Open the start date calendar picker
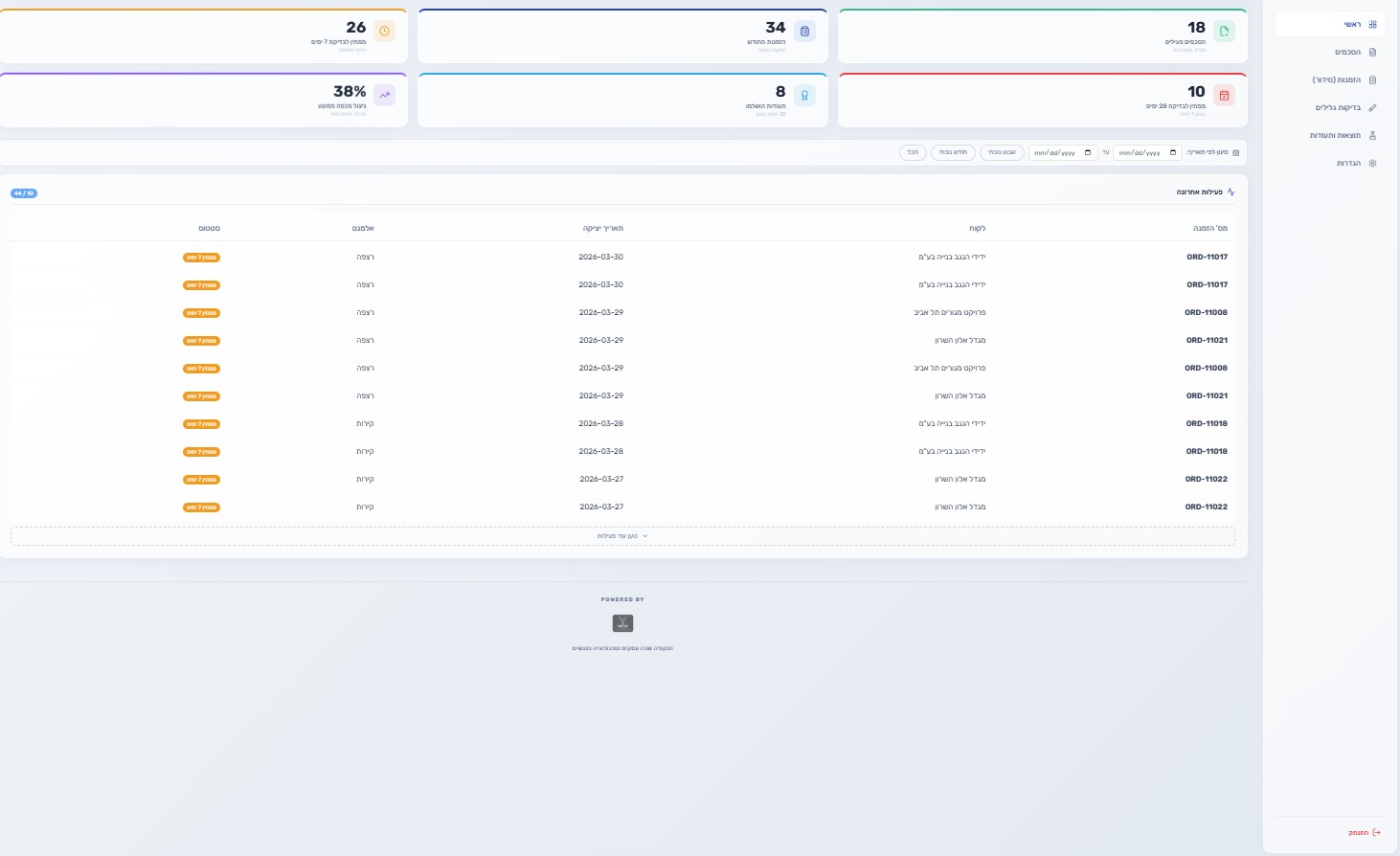This screenshot has width=1400, height=856. point(1173,152)
